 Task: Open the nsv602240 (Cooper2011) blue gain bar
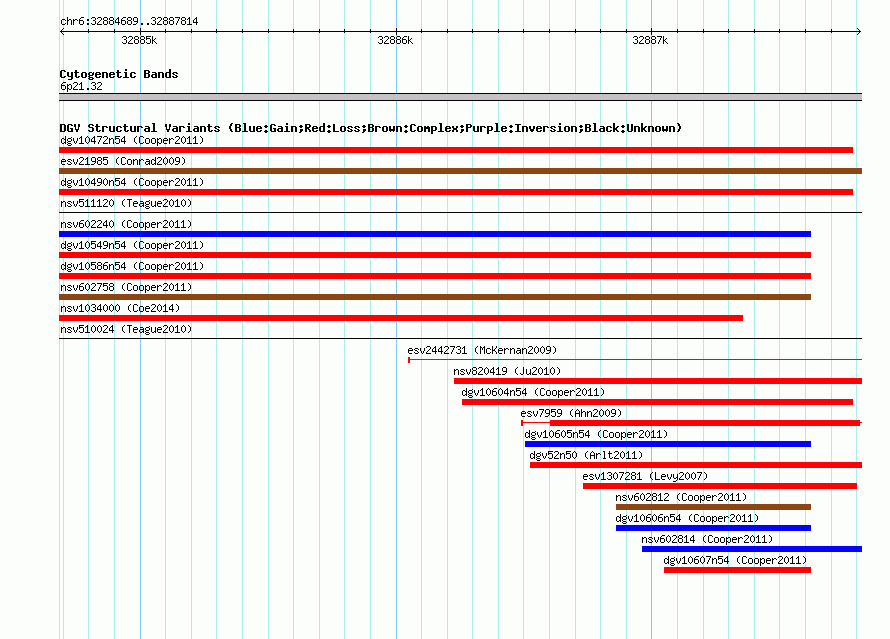point(435,234)
